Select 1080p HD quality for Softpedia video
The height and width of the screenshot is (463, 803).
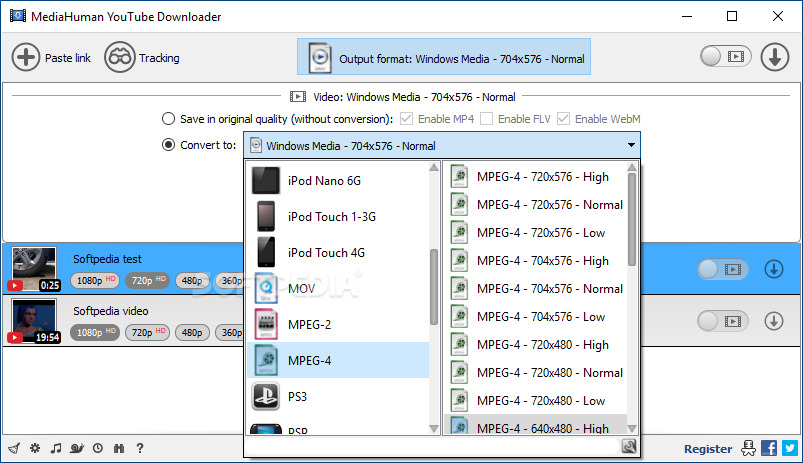pos(95,332)
